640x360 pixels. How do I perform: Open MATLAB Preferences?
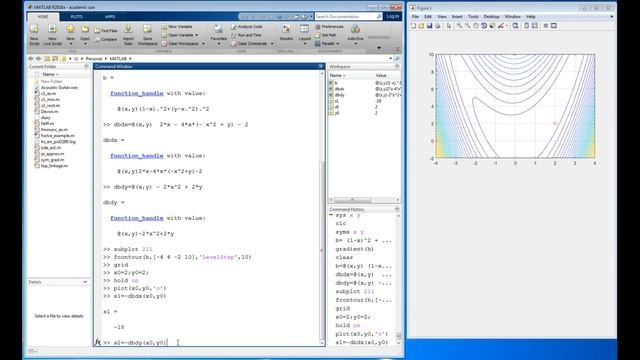329,27
